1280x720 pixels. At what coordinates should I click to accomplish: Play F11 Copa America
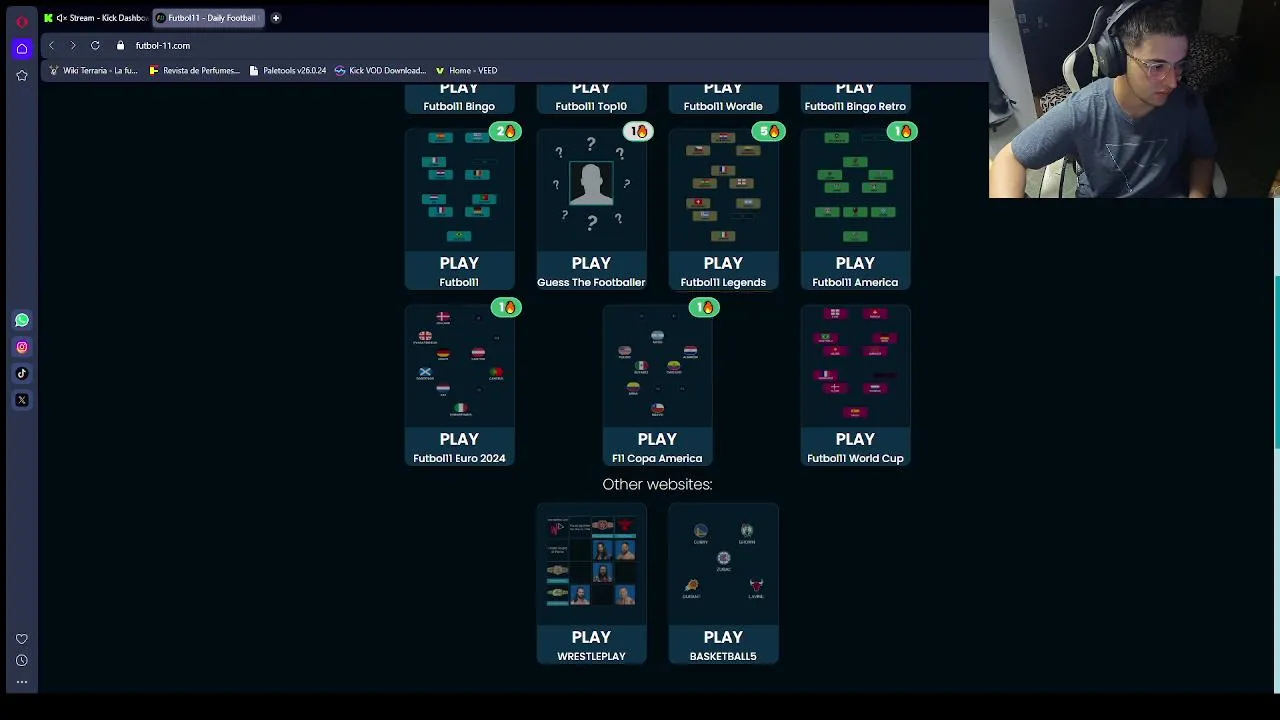pos(657,447)
